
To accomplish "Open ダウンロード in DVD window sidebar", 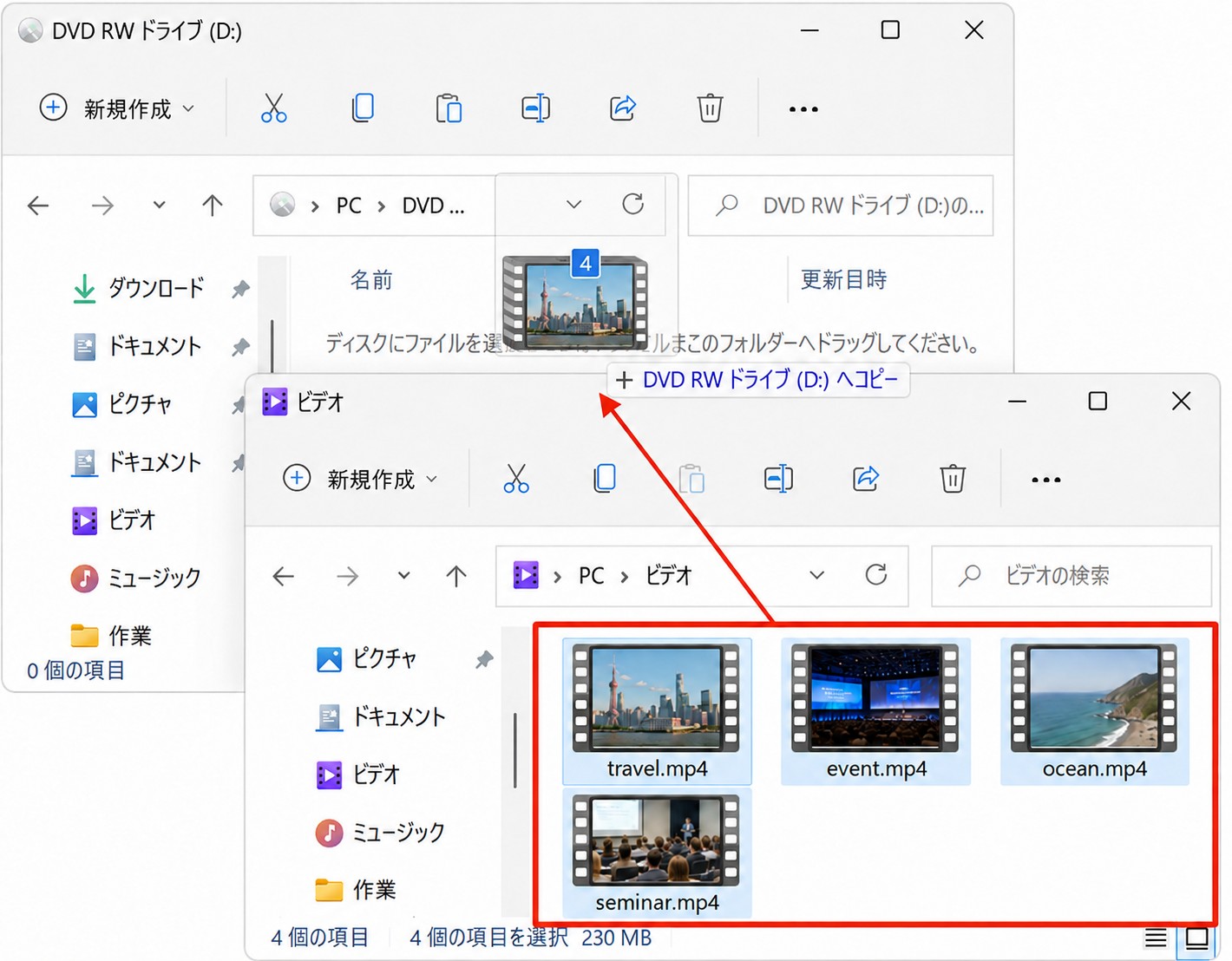I will tap(139, 288).
